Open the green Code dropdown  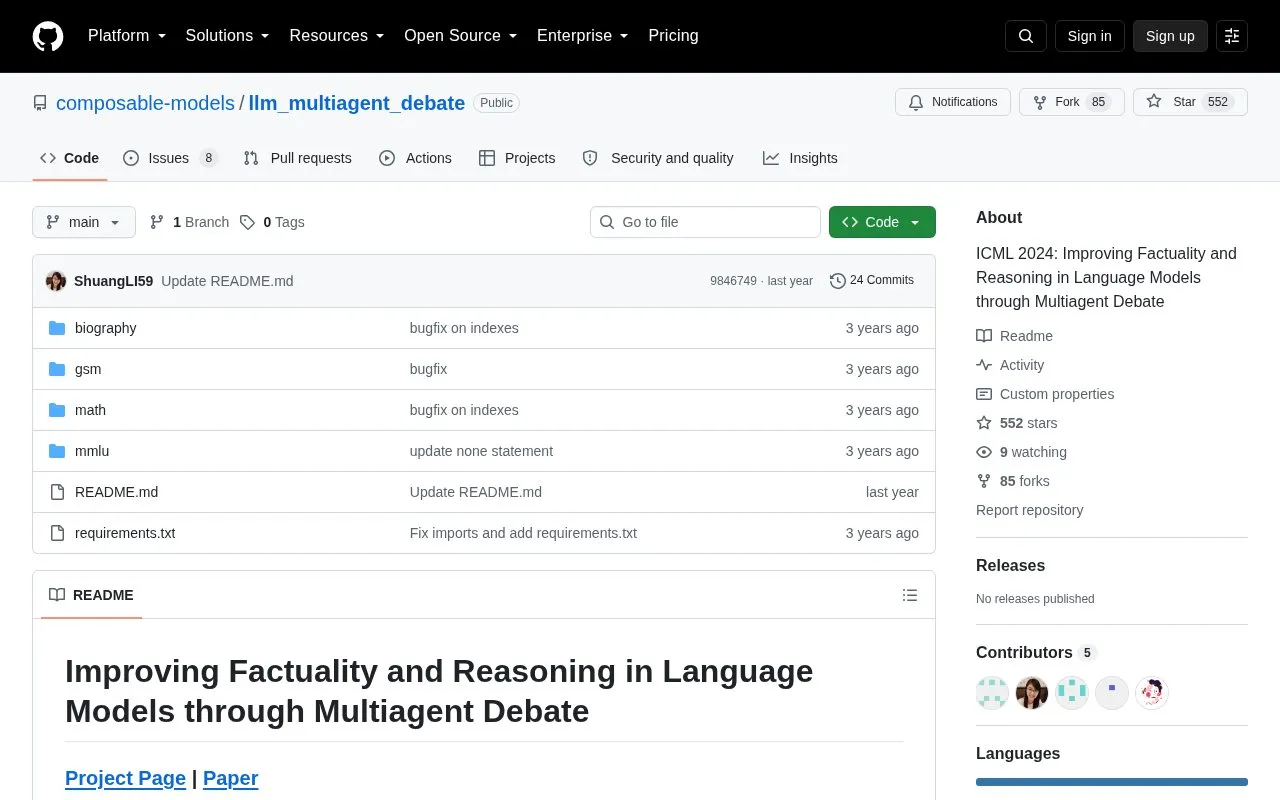(882, 222)
